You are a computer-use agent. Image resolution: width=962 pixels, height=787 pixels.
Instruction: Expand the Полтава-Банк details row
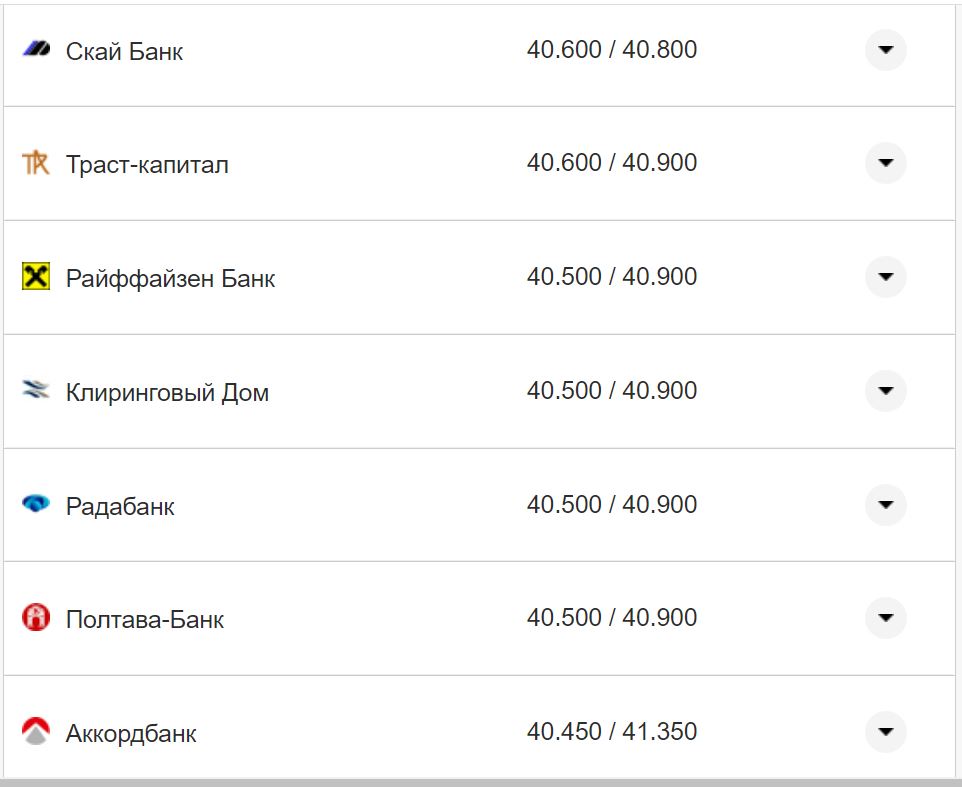(x=884, y=618)
